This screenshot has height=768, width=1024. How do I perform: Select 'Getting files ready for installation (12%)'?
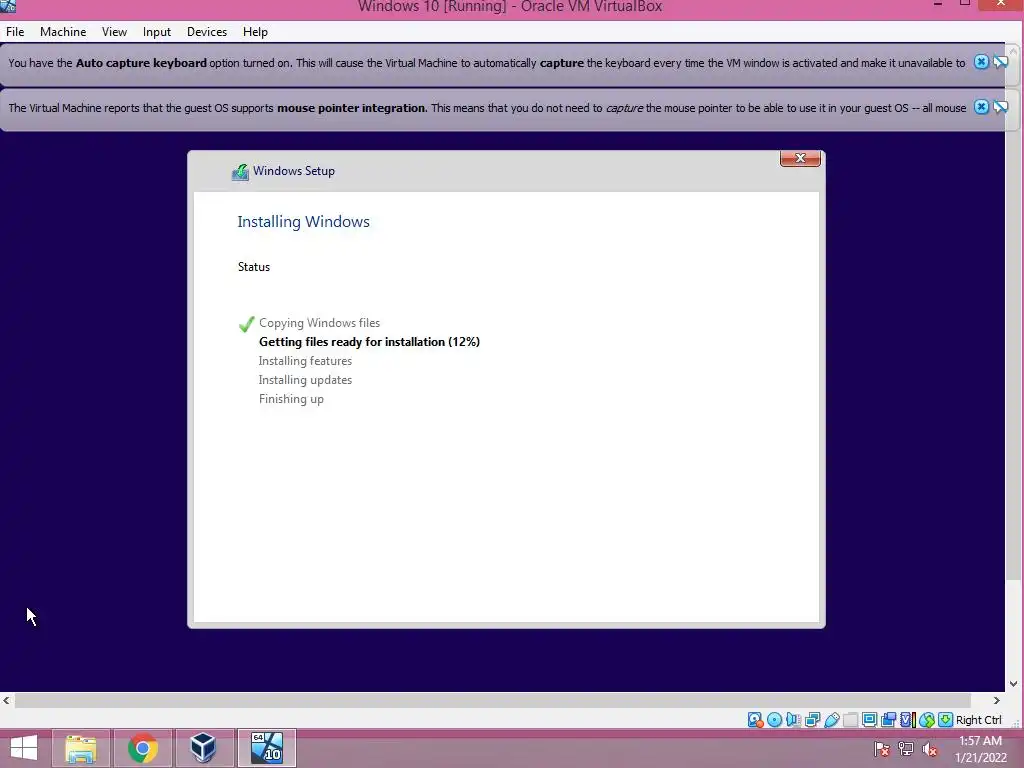click(x=369, y=342)
